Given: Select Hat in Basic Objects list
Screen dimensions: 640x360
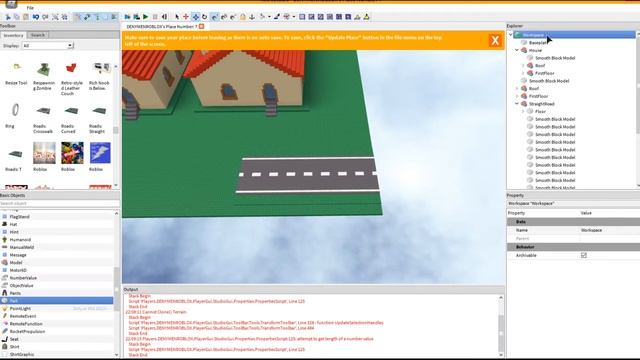Looking at the screenshot, I should [57, 224].
